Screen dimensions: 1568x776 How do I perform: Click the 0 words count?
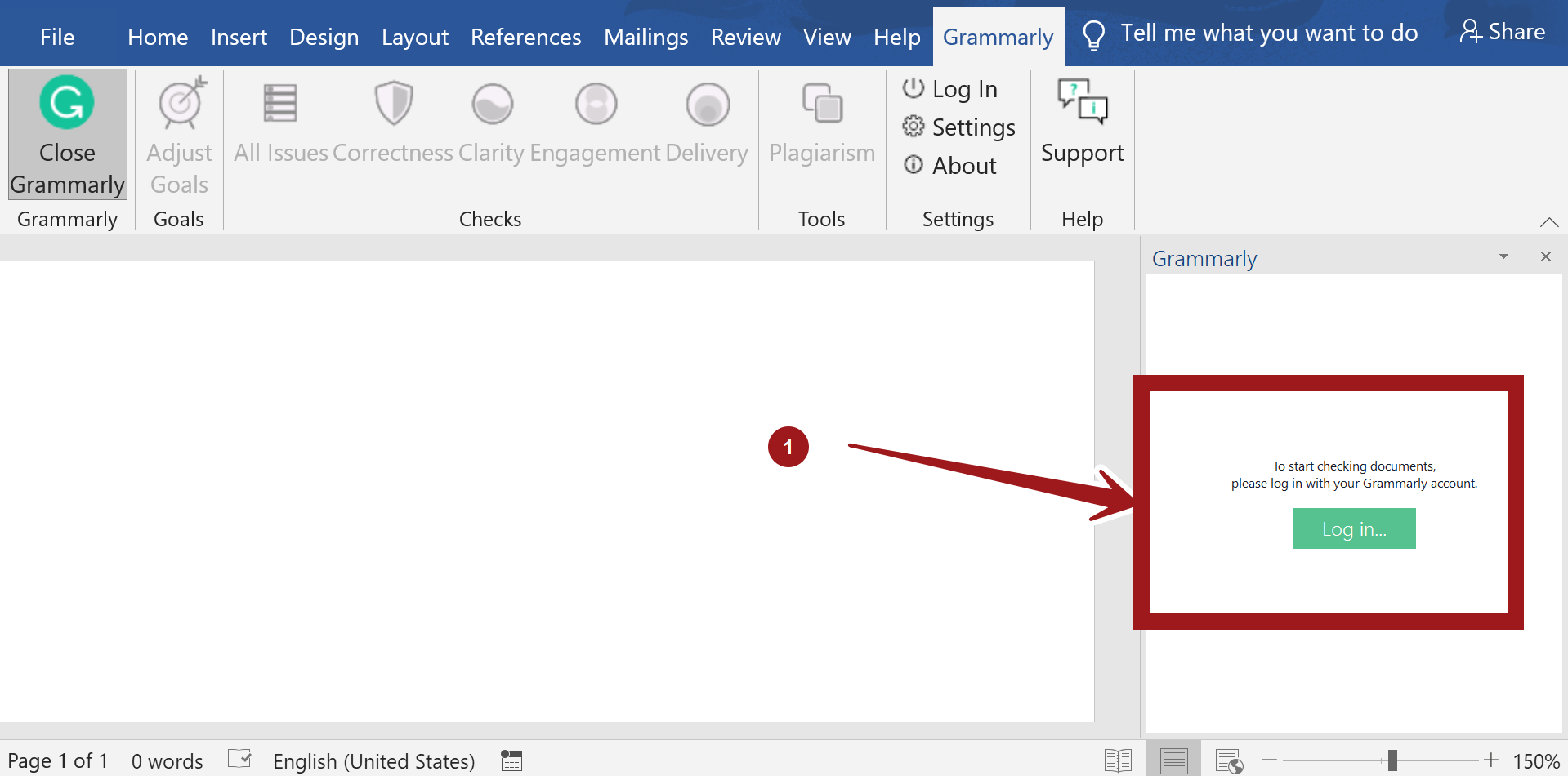click(168, 761)
